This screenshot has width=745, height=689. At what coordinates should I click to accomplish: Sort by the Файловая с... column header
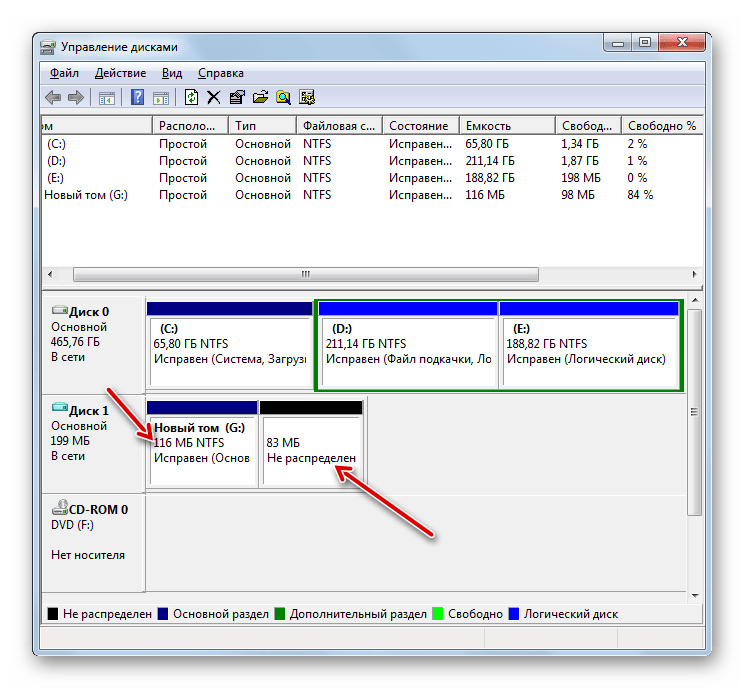[x=339, y=125]
